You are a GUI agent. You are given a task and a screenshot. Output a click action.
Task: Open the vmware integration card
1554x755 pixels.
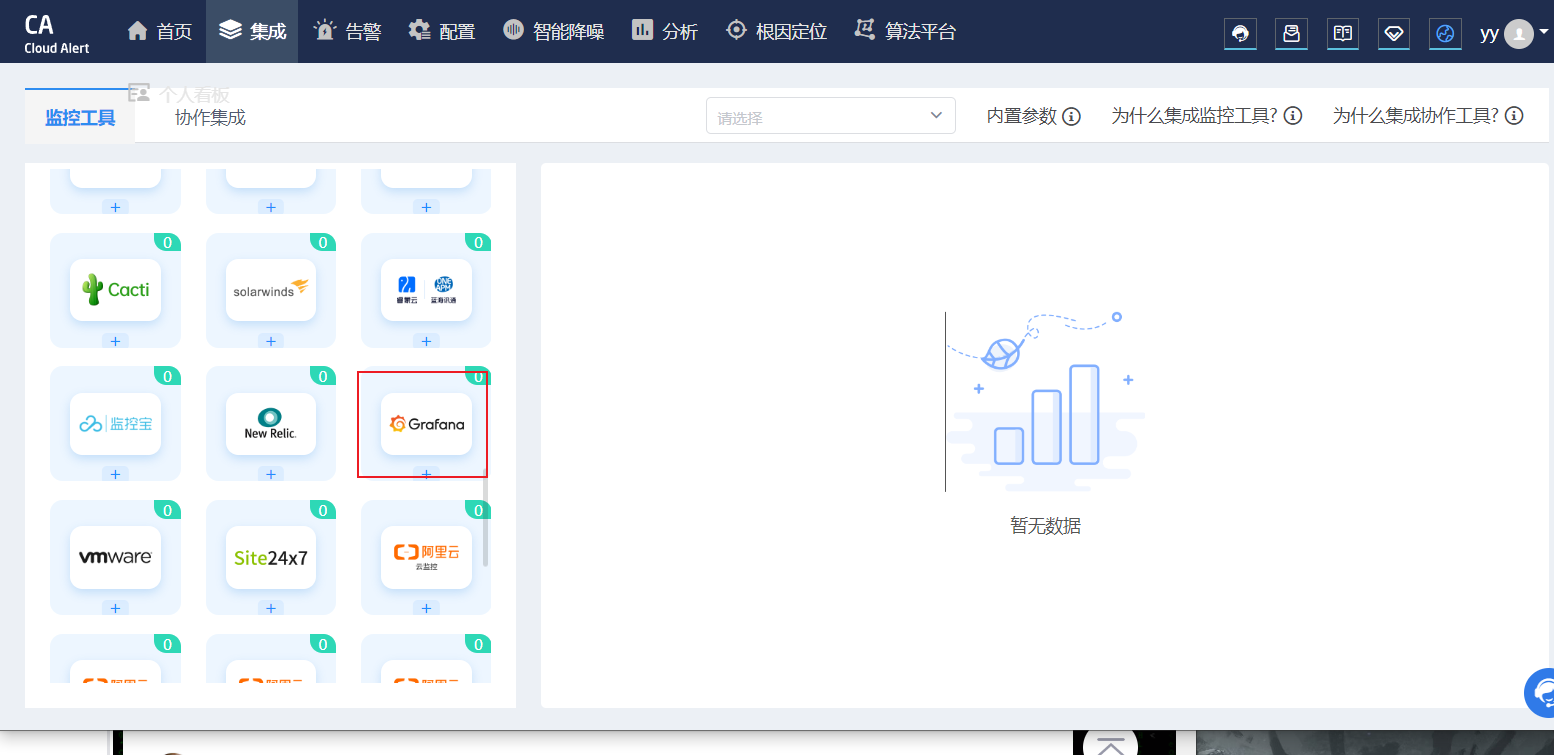click(115, 557)
